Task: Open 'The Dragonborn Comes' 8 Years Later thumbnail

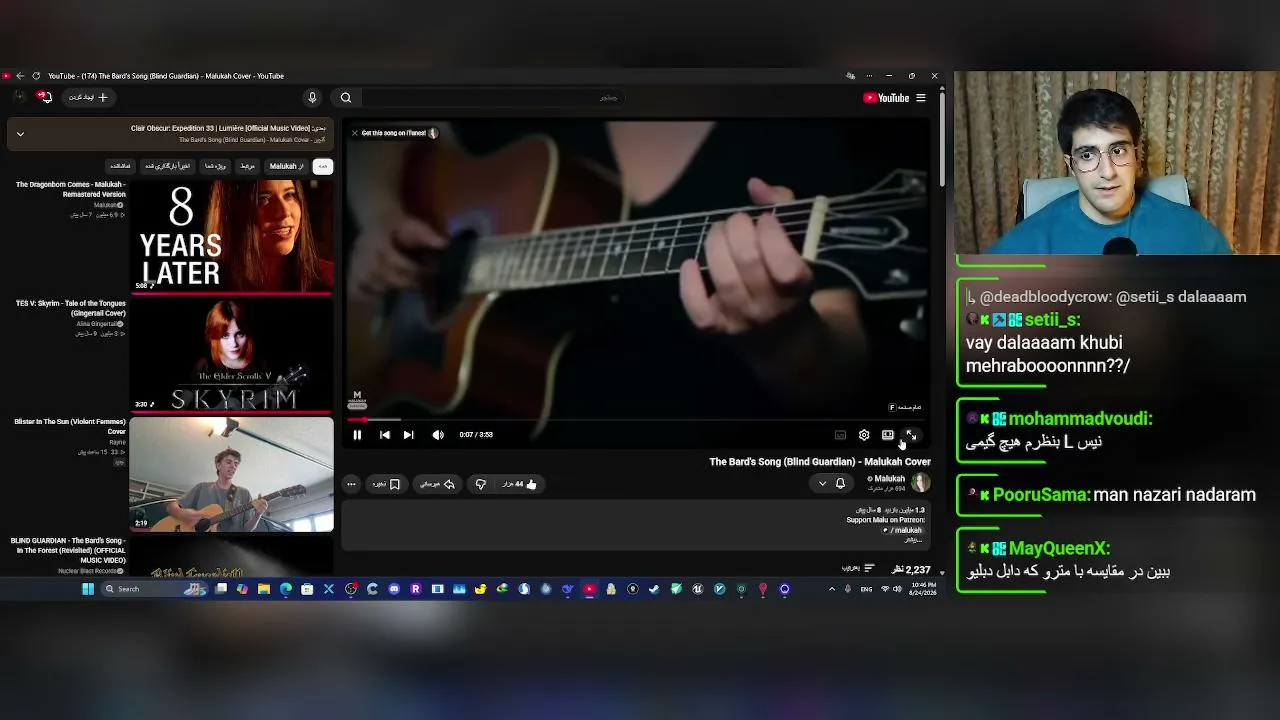Action: click(231, 236)
